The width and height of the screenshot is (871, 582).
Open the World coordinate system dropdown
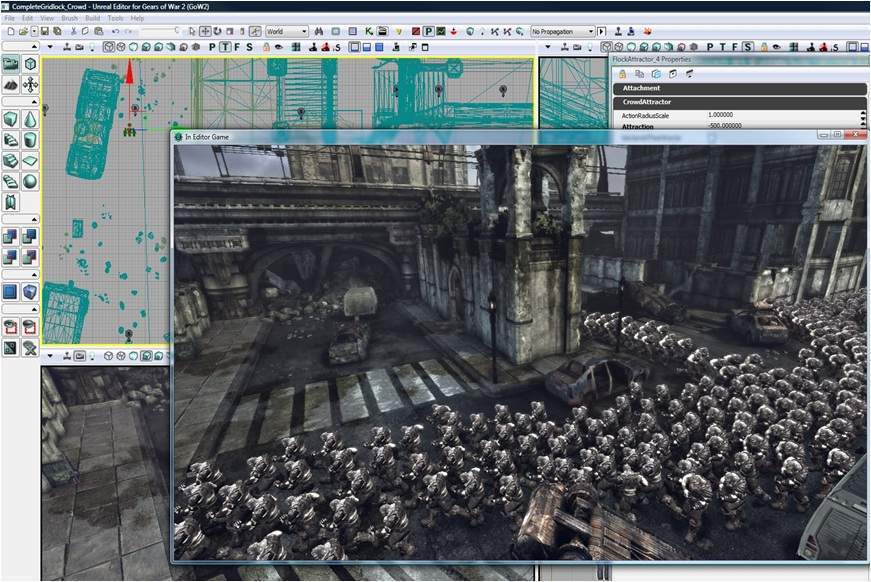[287, 32]
